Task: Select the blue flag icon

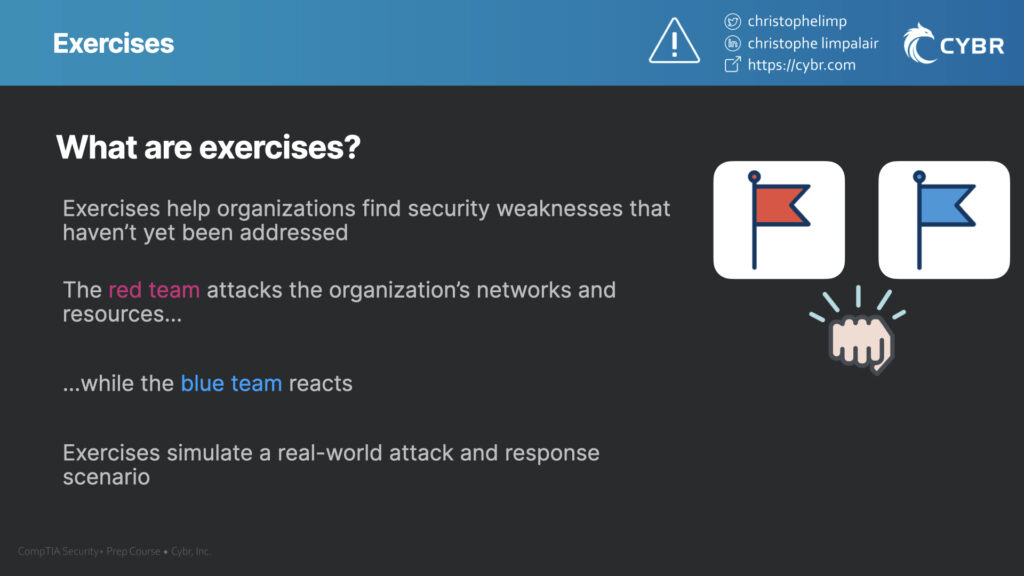Action: 944,220
